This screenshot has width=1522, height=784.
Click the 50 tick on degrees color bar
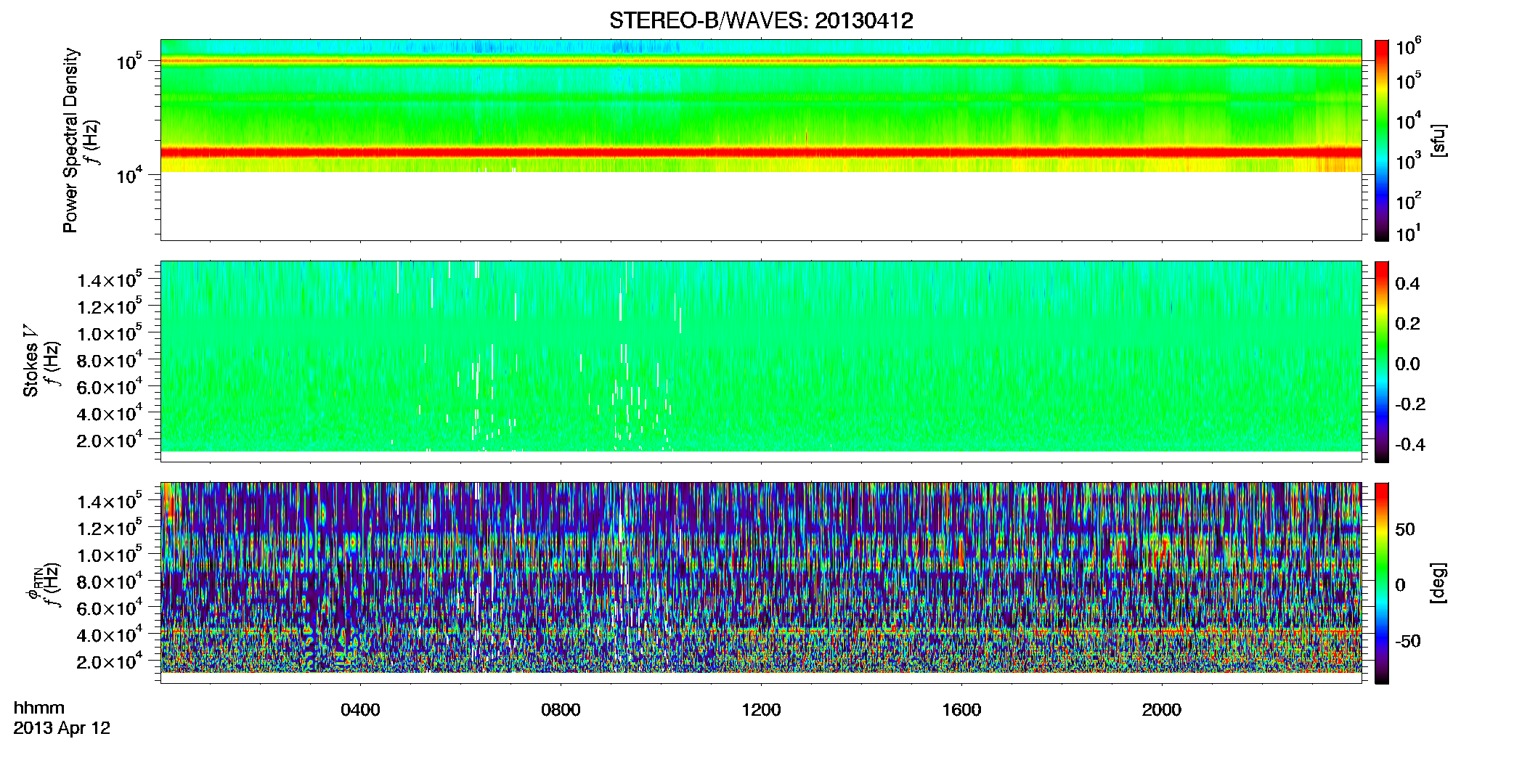tap(1405, 529)
